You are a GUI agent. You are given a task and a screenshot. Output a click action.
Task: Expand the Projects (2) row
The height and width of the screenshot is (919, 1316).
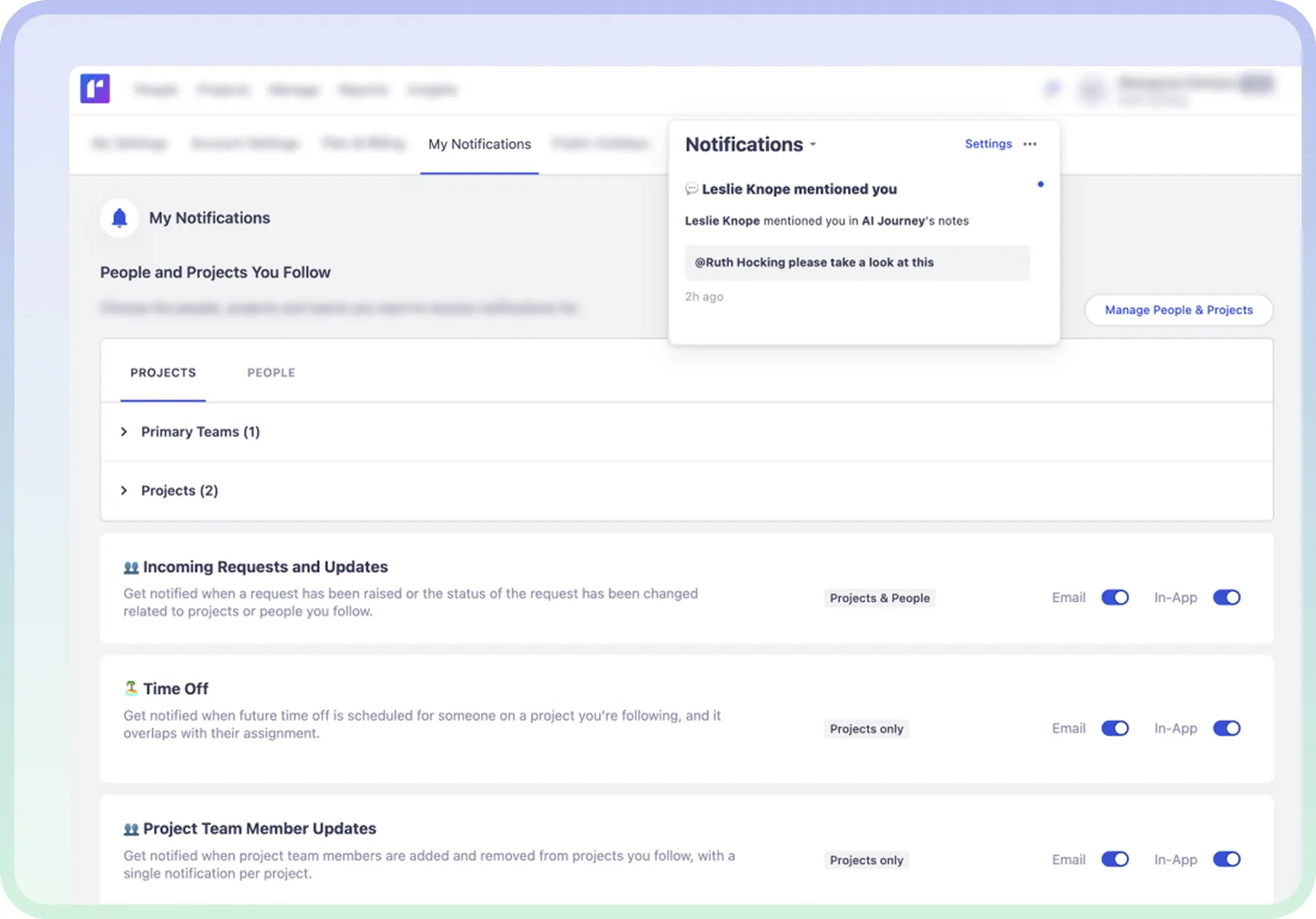click(x=687, y=491)
